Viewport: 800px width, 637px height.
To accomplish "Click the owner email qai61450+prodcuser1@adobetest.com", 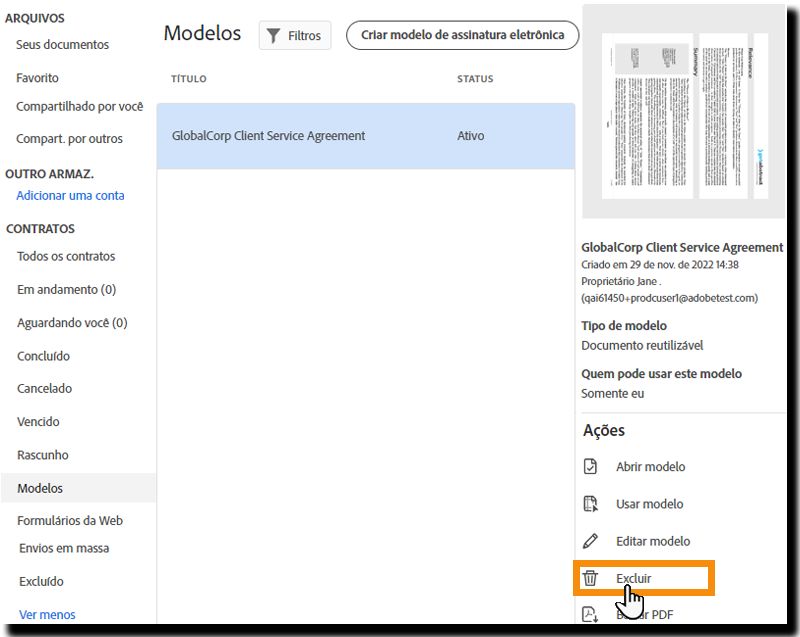I will [669, 298].
